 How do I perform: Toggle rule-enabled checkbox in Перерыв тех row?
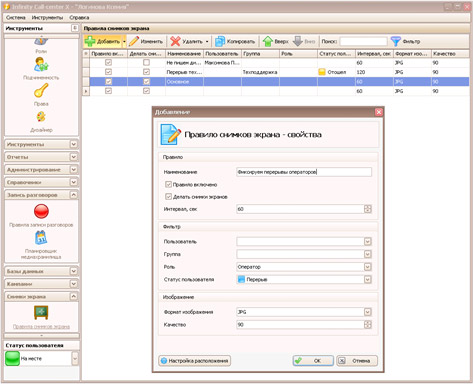tap(108, 72)
